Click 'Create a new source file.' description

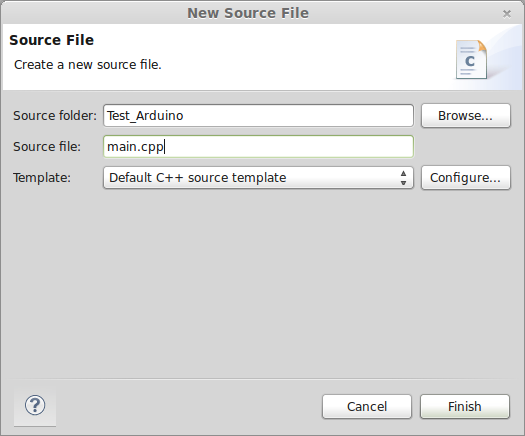coord(88,65)
